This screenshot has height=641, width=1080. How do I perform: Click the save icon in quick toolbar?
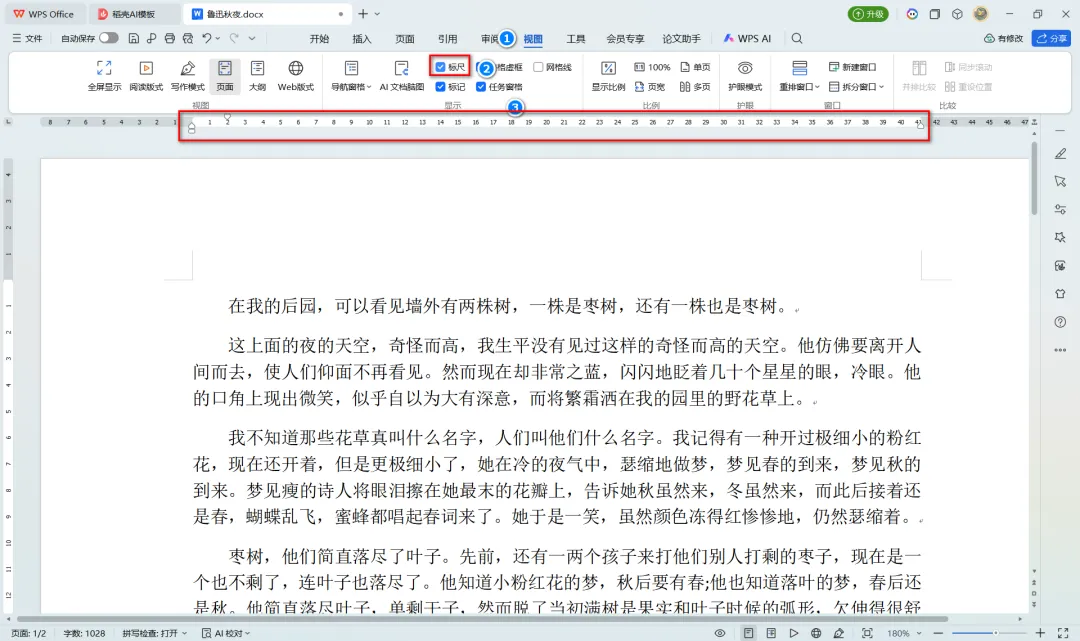tap(134, 39)
